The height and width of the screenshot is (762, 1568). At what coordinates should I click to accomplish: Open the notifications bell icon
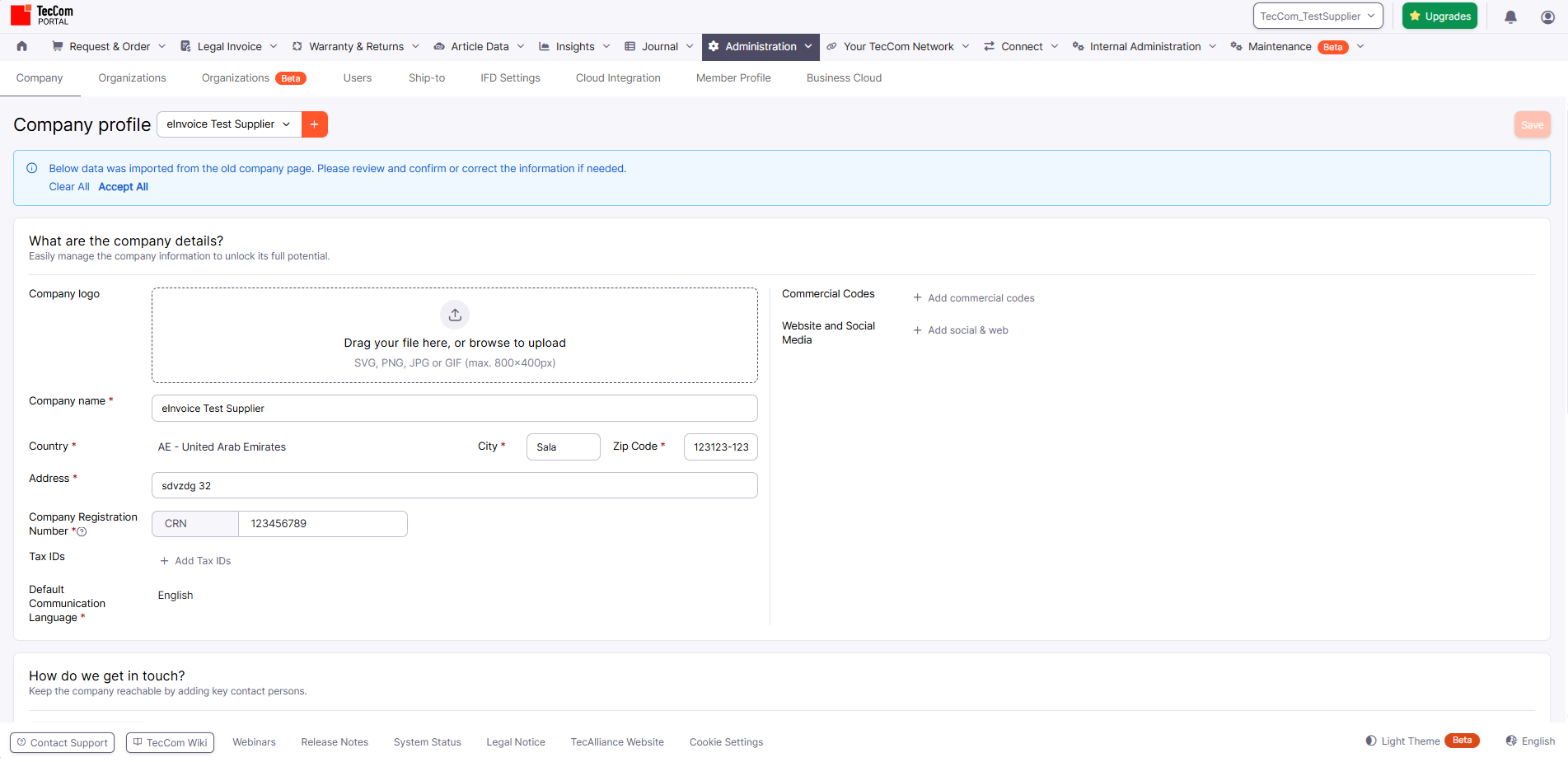pos(1510,16)
